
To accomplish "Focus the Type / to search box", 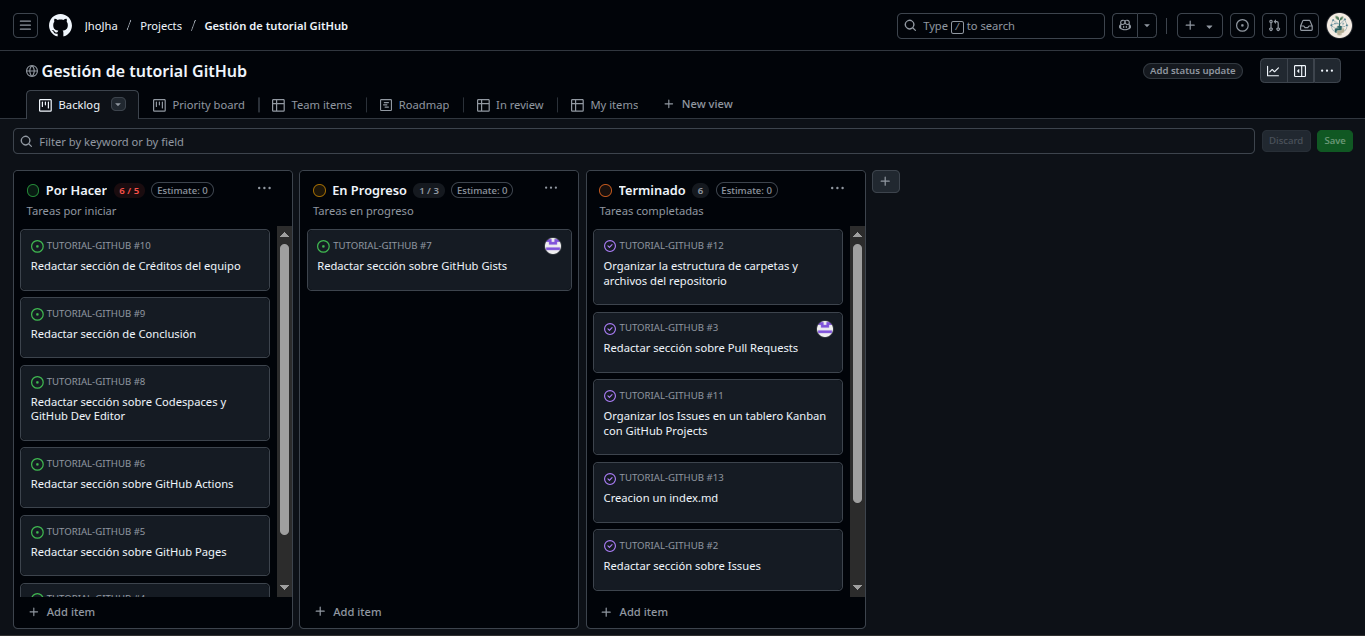I will (x=1001, y=26).
